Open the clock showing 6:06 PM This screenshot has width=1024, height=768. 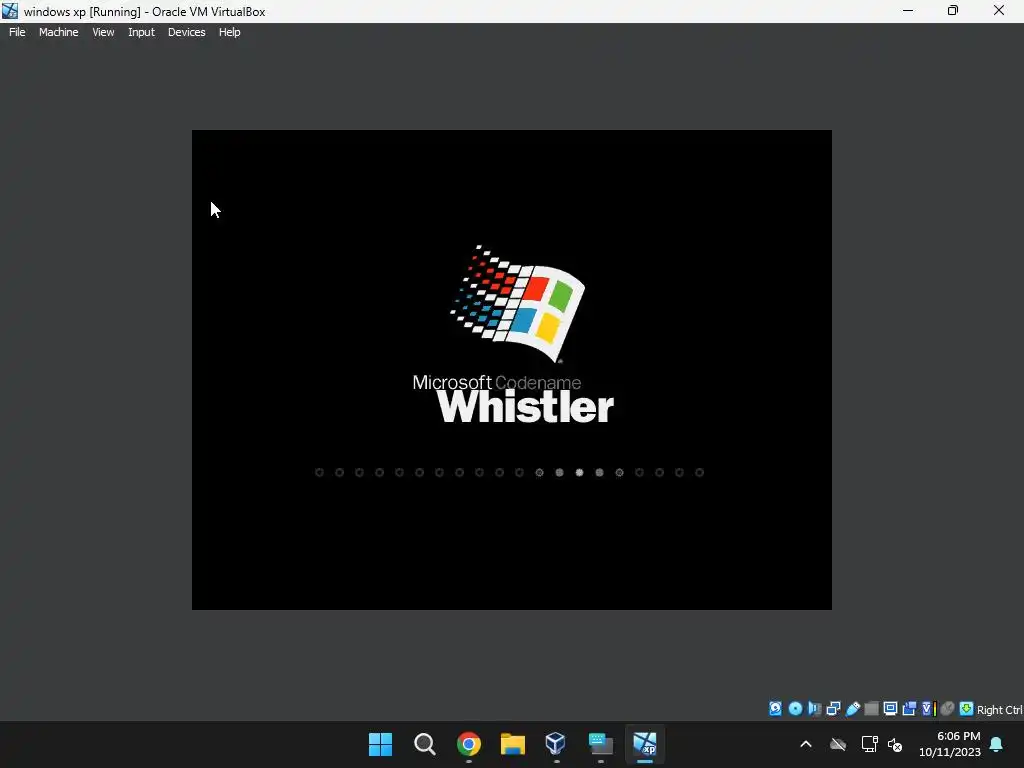(950, 744)
